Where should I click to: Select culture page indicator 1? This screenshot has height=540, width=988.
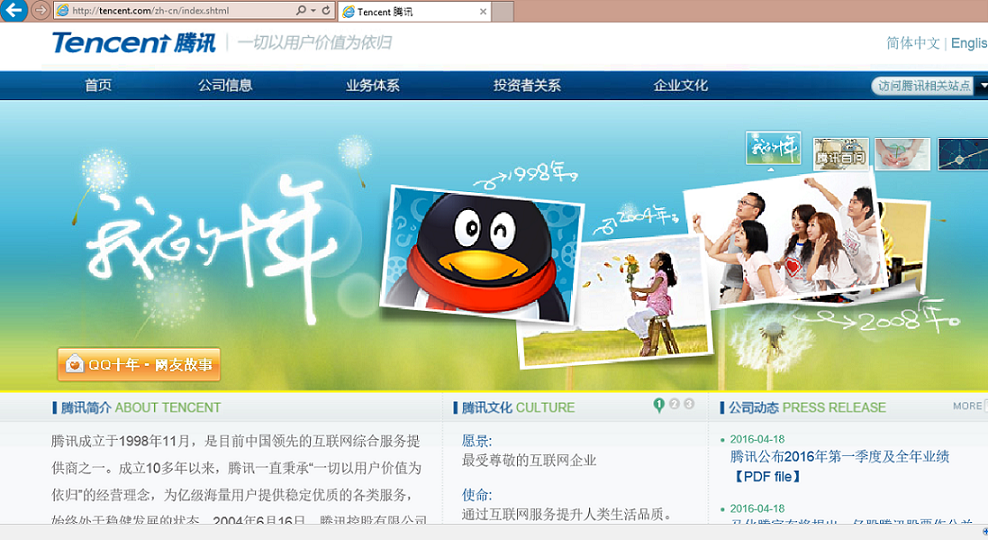click(x=659, y=405)
